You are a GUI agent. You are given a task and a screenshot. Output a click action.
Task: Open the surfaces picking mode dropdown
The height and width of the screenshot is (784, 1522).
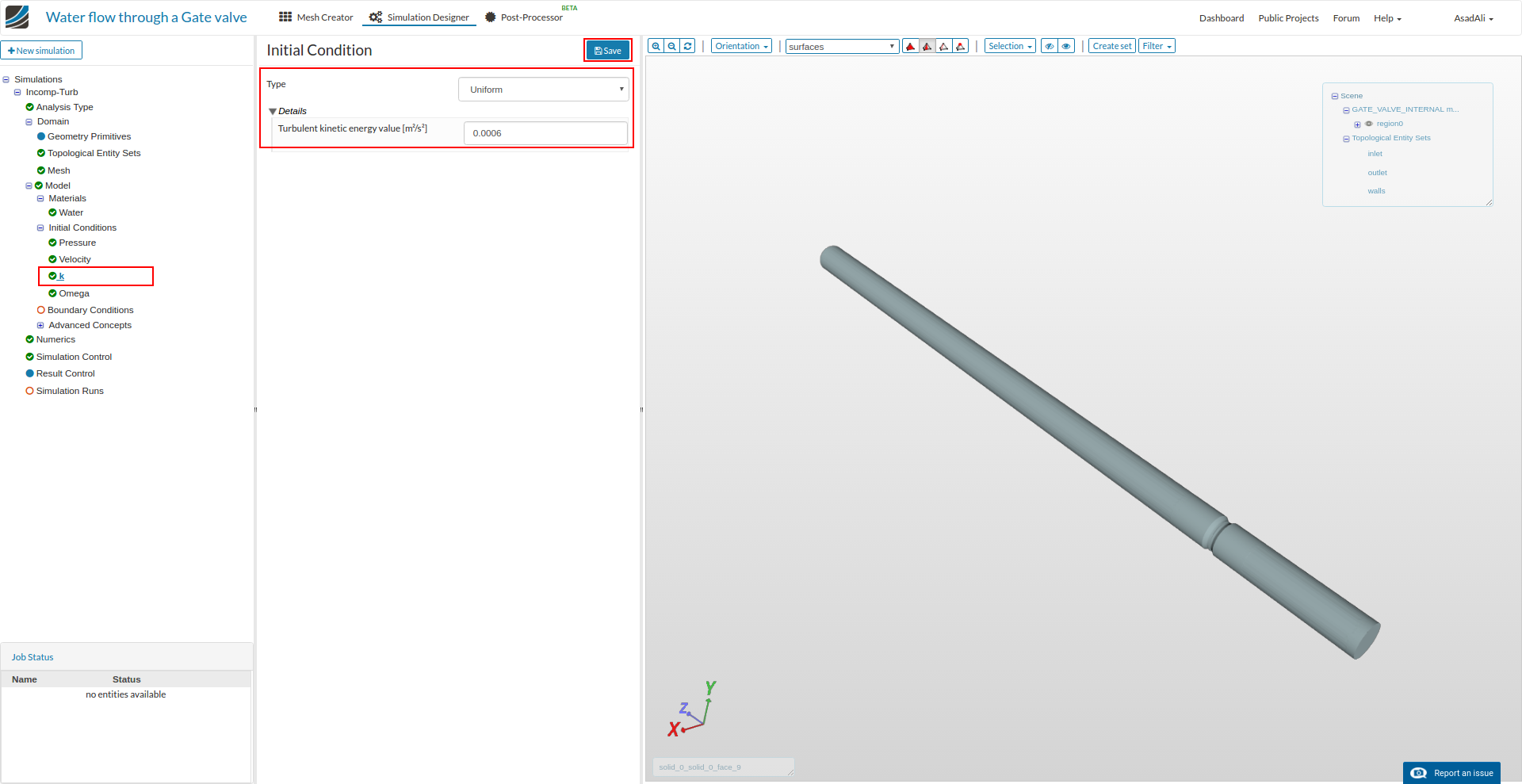pyautogui.click(x=842, y=47)
